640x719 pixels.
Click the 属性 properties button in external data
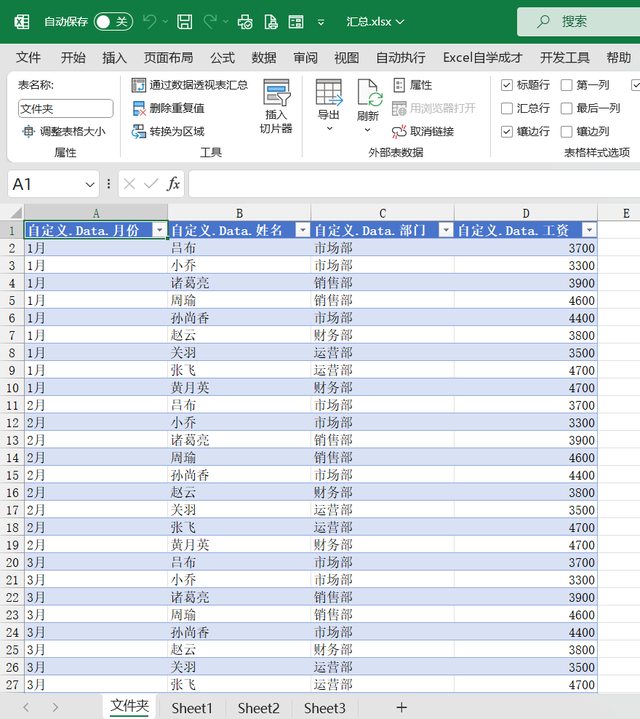pos(413,85)
